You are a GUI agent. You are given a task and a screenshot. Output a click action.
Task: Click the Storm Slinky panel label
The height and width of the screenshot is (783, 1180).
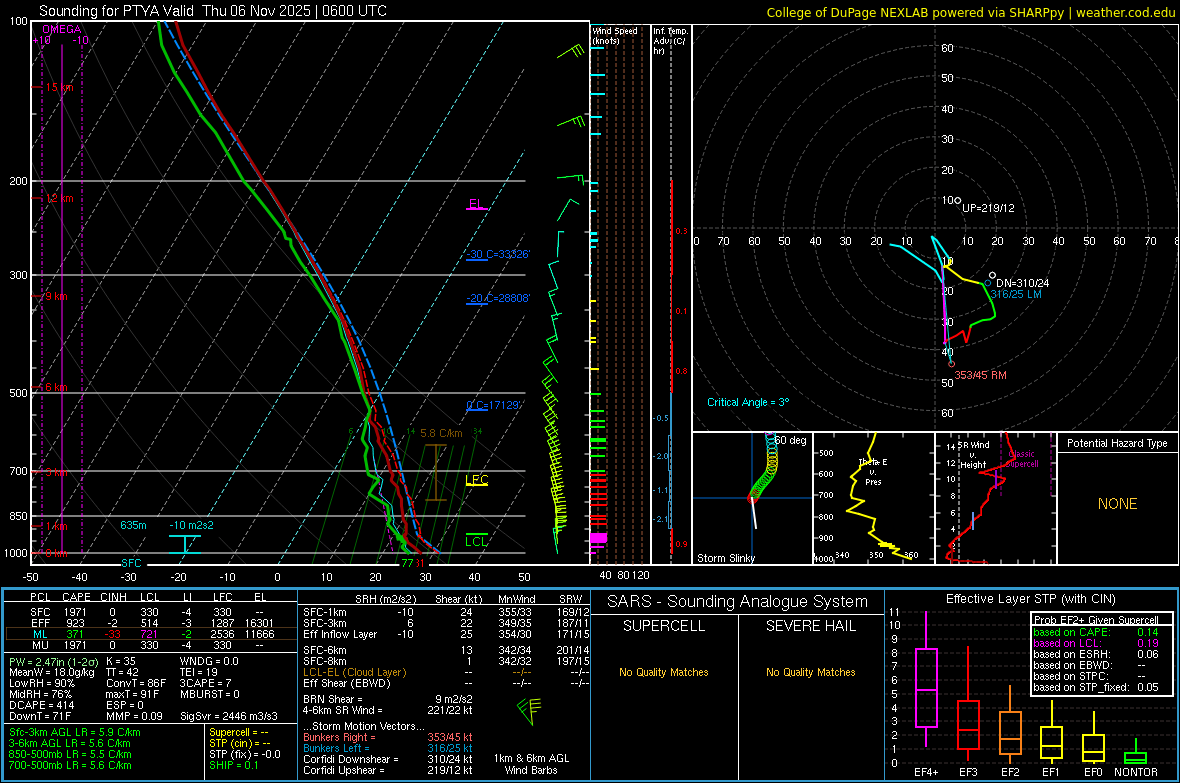click(x=725, y=558)
